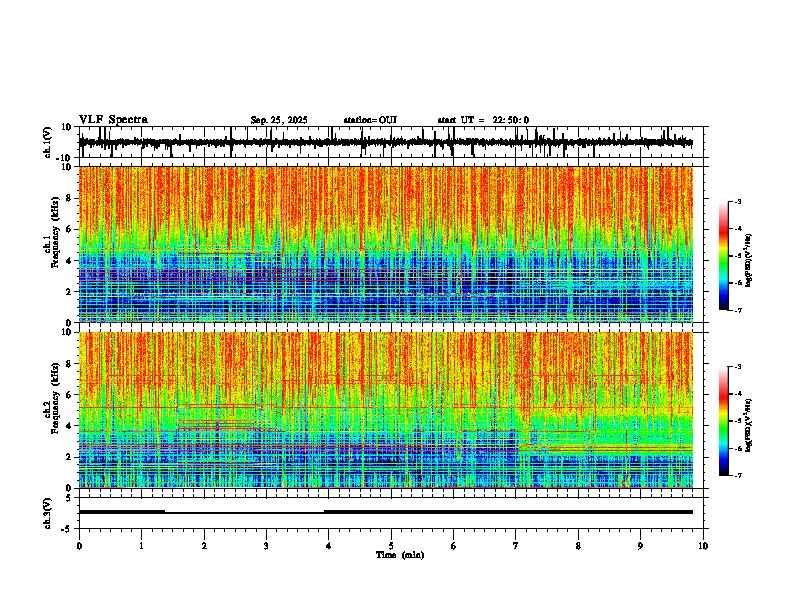
Task: Click inside the ch.1 frequency spectrogram
Action: pos(386,244)
